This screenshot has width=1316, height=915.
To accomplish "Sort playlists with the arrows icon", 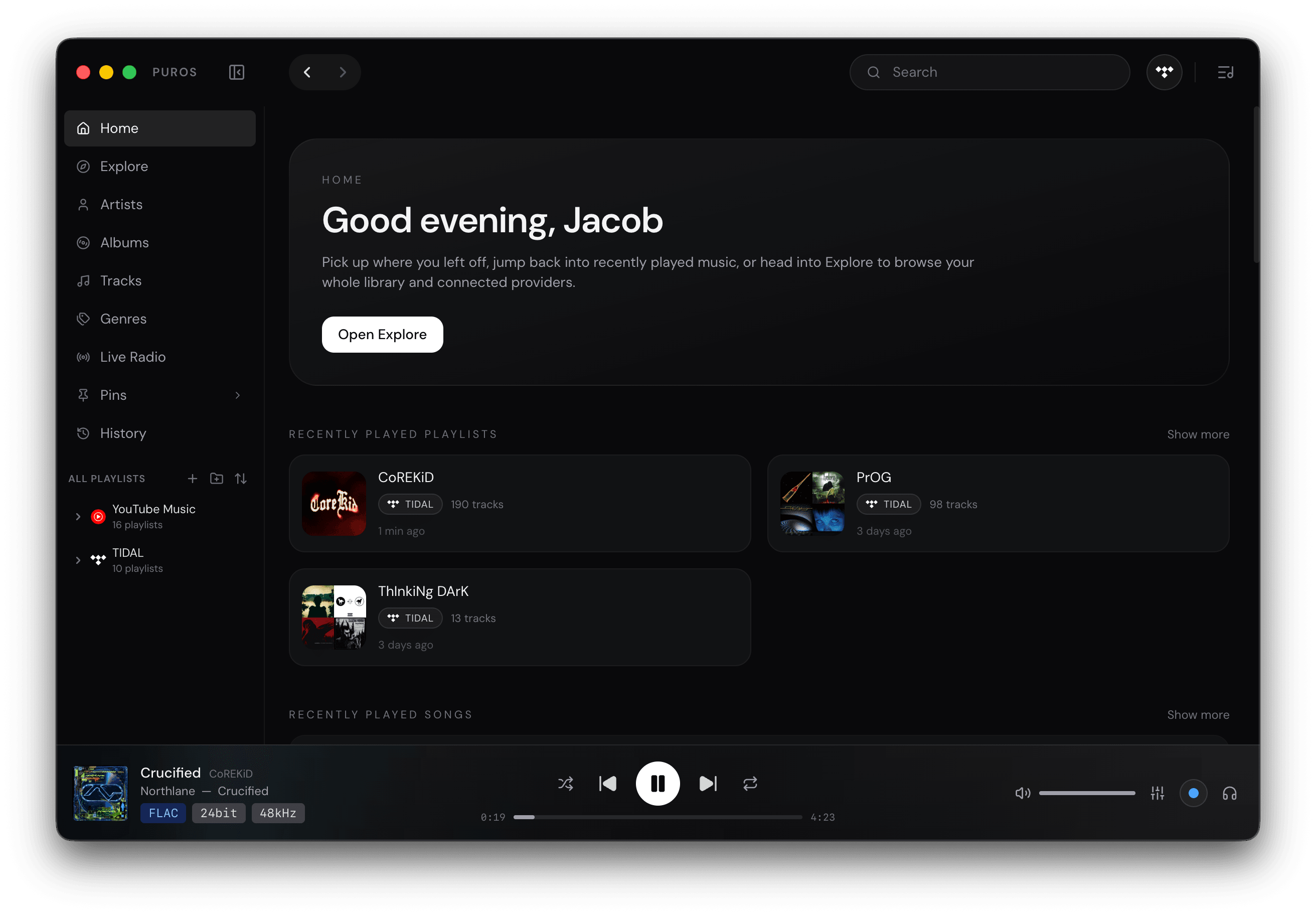I will click(241, 478).
